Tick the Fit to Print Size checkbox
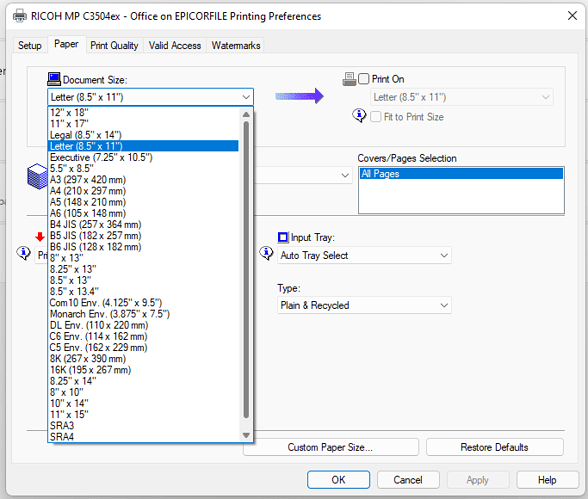This screenshot has width=588, height=499. pyautogui.click(x=376, y=117)
